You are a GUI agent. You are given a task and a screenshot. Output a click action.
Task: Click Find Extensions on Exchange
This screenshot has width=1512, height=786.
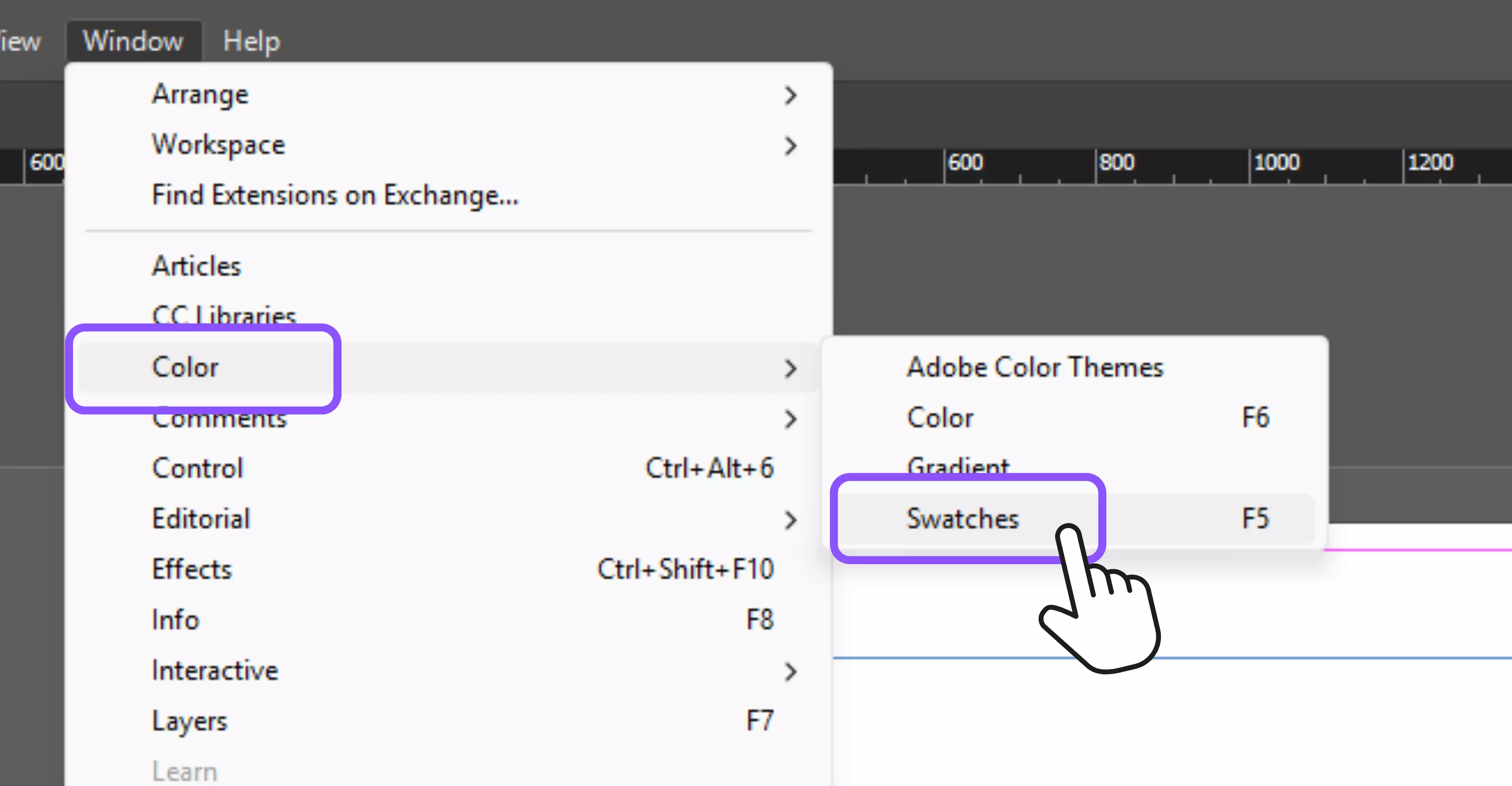pyautogui.click(x=335, y=195)
